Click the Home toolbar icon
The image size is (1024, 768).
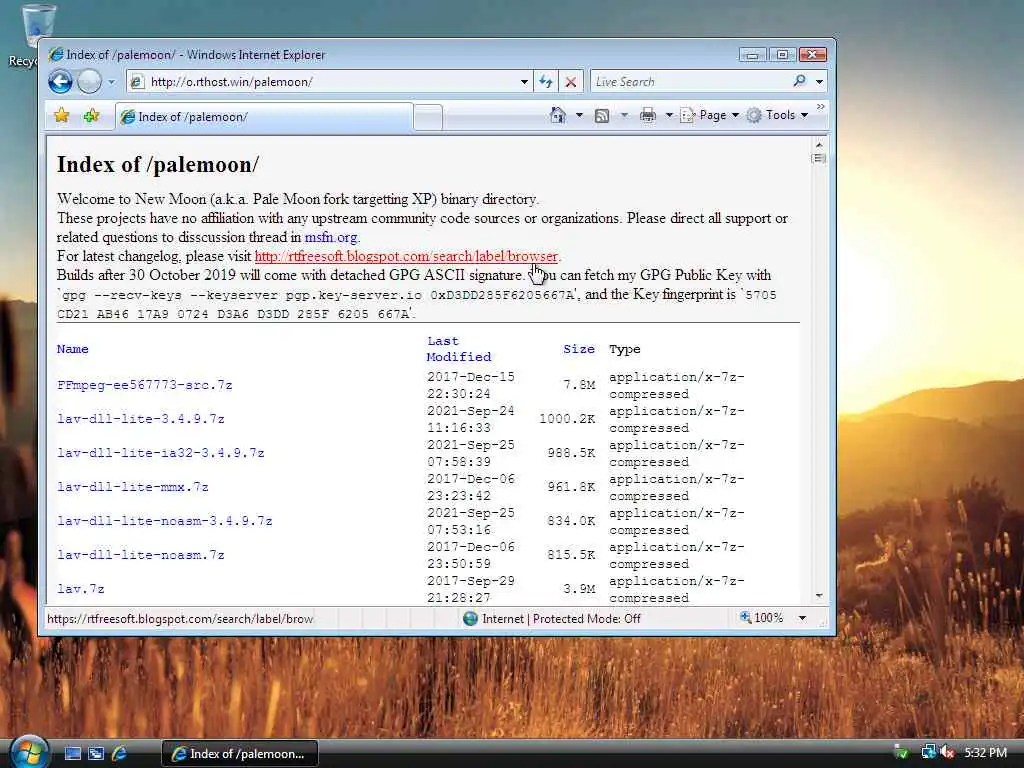(558, 116)
